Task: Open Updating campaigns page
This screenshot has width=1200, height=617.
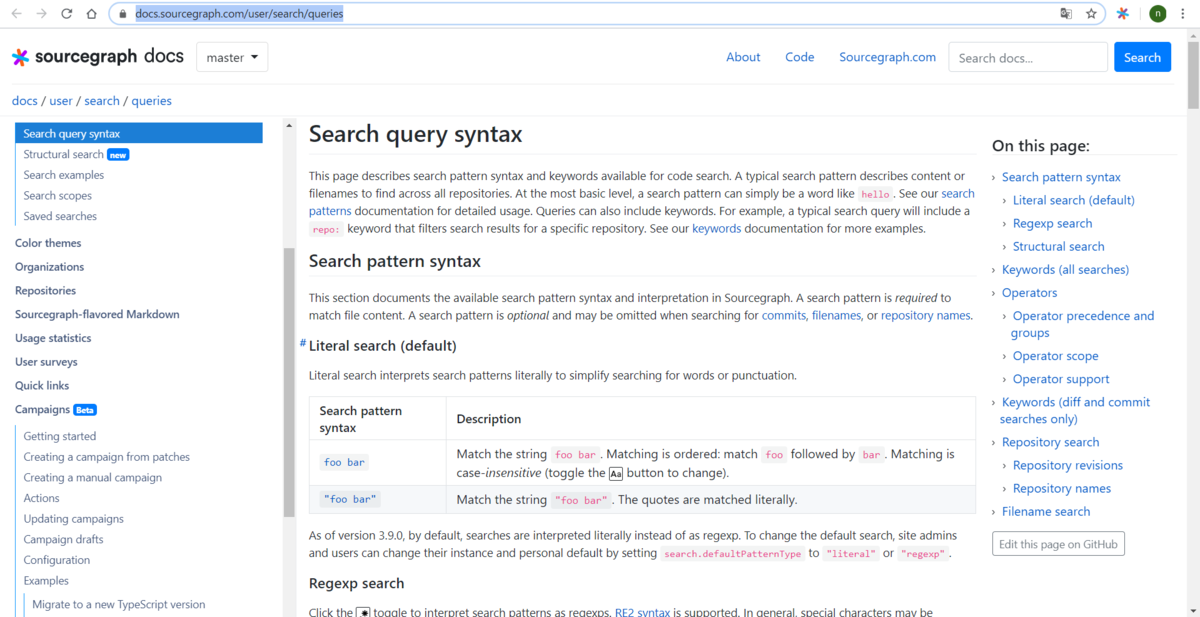Action: (x=74, y=519)
